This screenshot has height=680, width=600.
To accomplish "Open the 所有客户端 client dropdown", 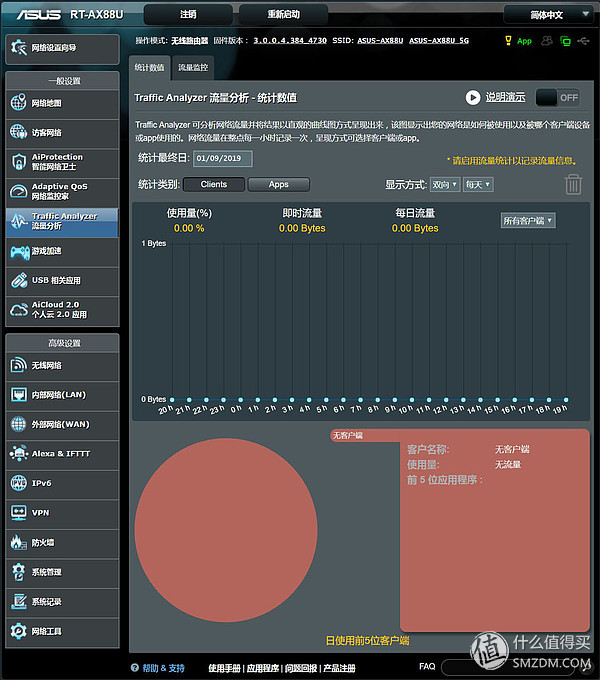I will point(528,220).
